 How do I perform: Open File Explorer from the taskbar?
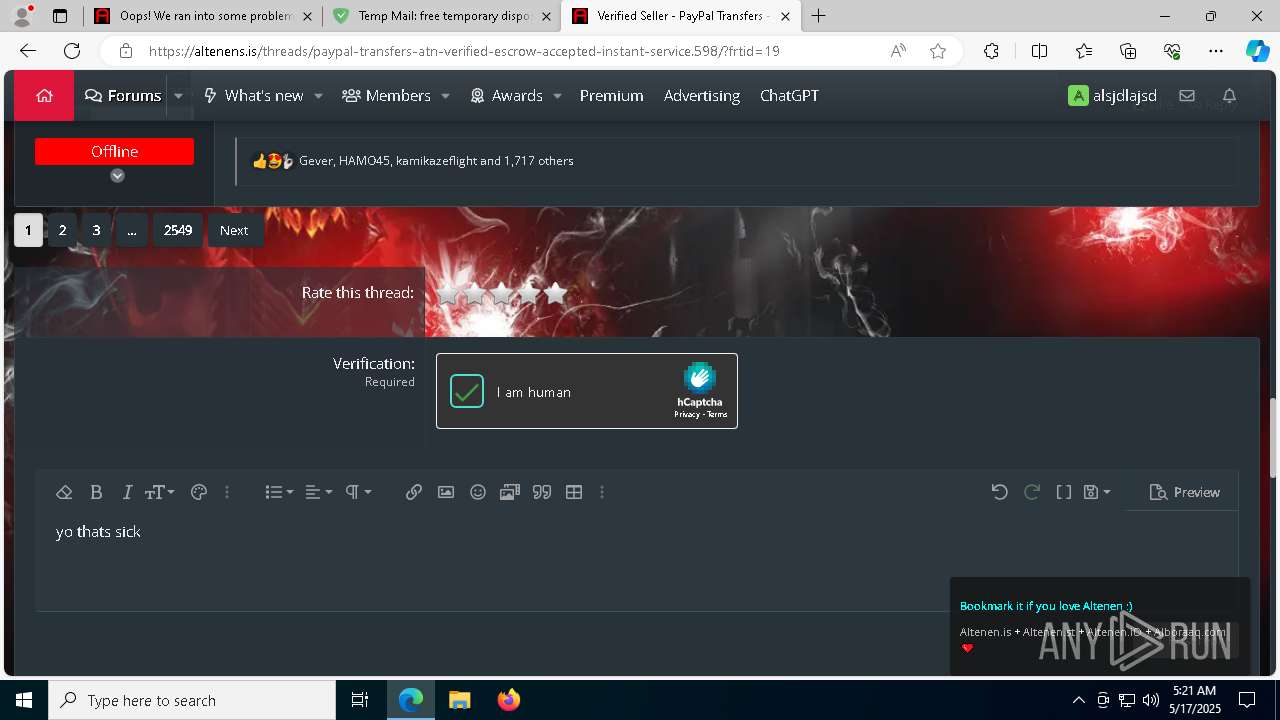[x=460, y=700]
